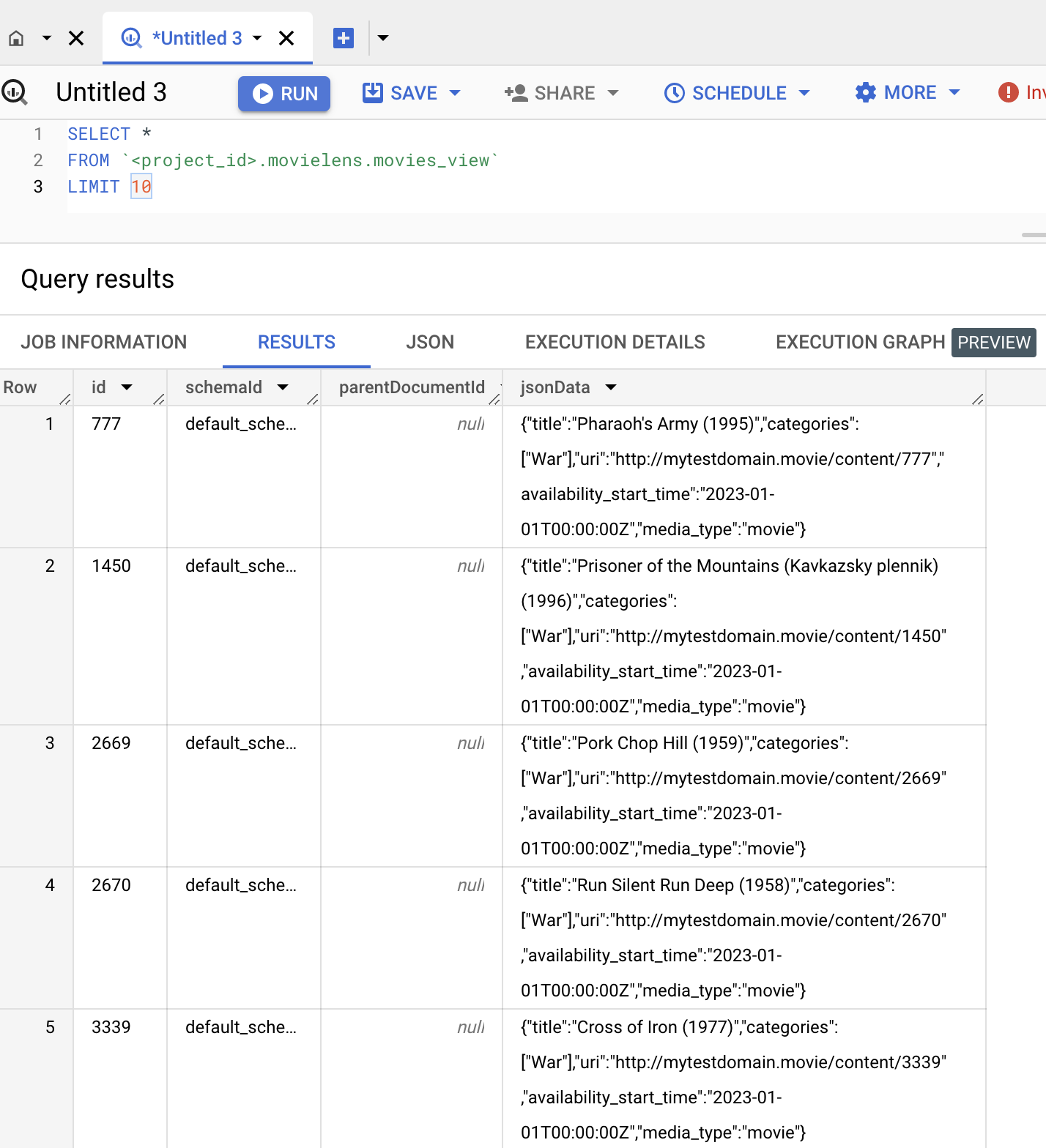Close the home tab
Image resolution: width=1046 pixels, height=1148 pixels.
click(76, 38)
